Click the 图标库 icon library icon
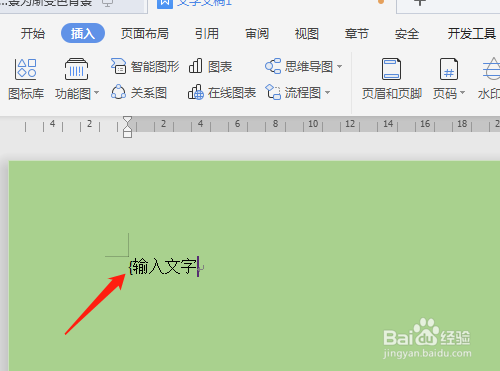Viewport: 500px width, 371px height. pos(26,69)
